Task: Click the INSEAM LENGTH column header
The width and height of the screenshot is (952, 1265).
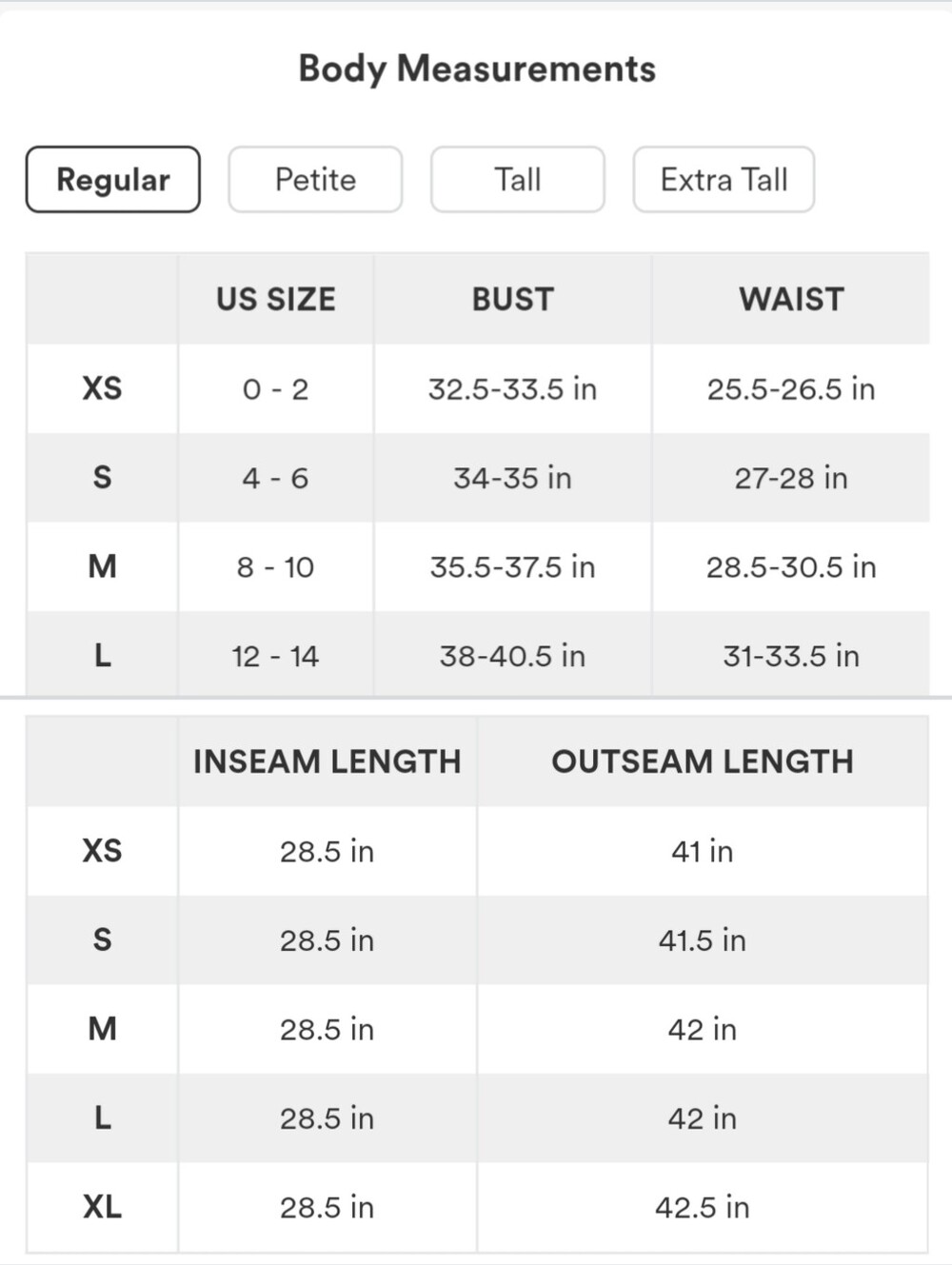Action: (x=327, y=761)
